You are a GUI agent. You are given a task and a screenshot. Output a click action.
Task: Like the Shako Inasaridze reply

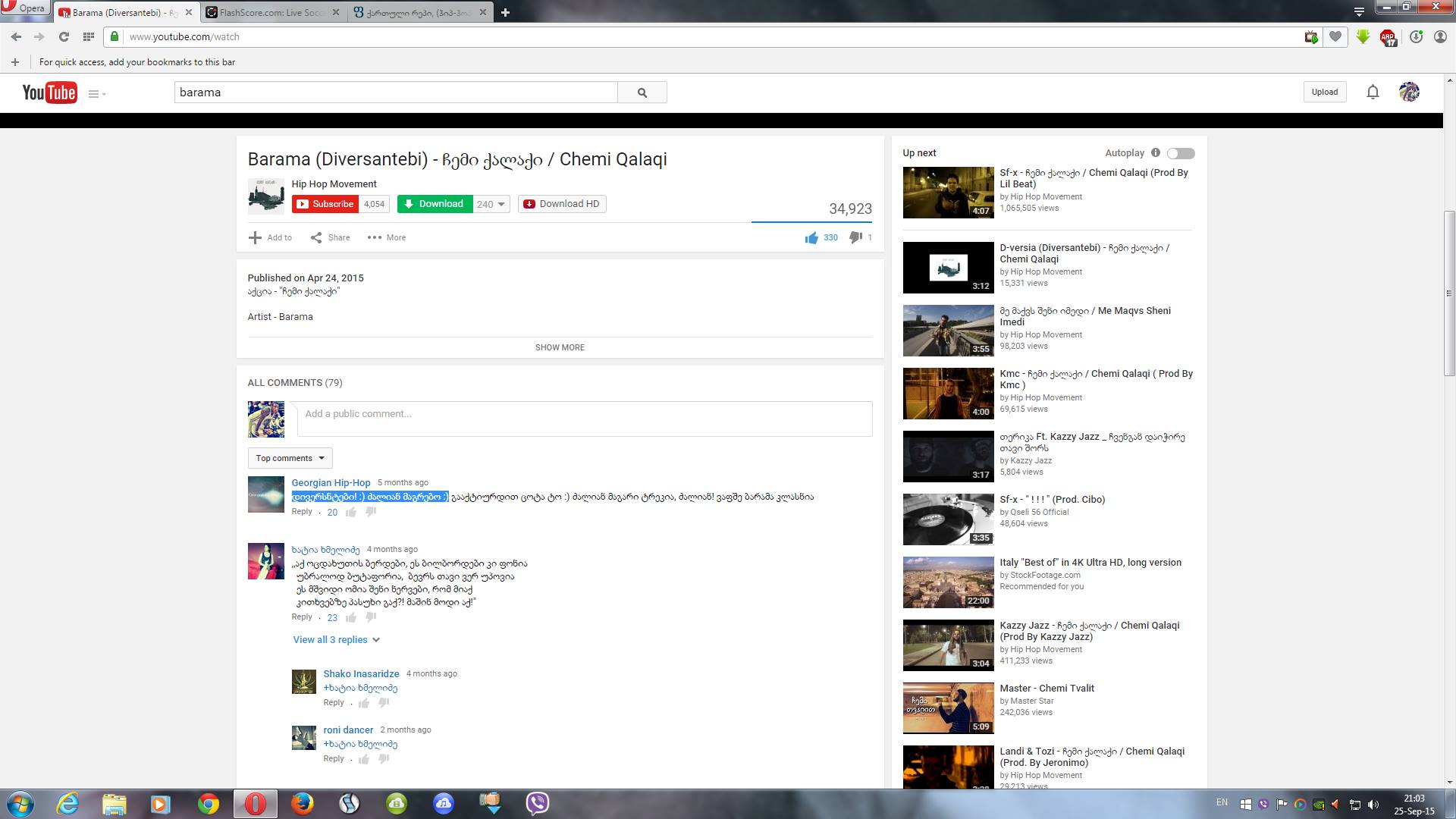364,703
